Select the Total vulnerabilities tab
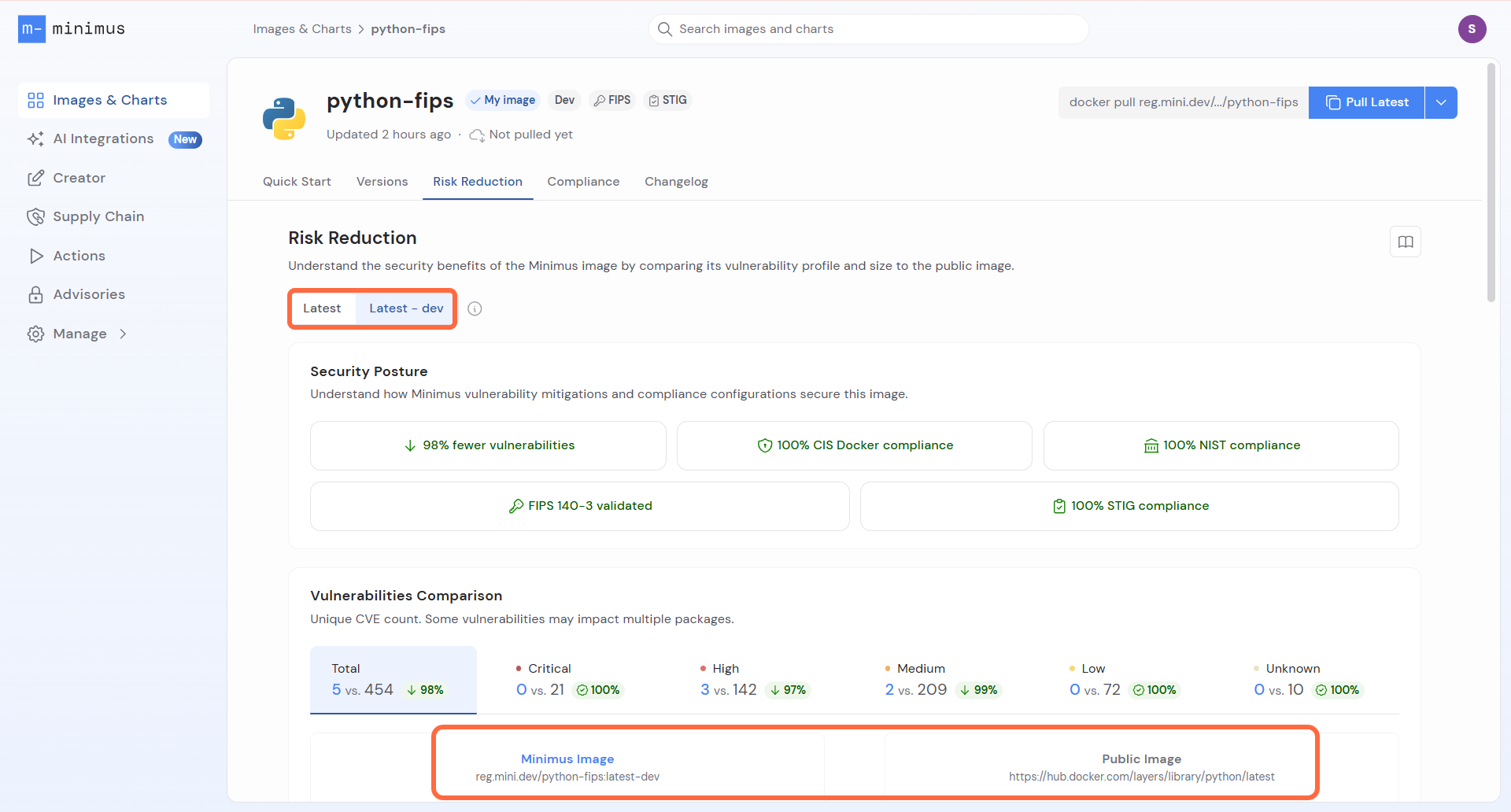The height and width of the screenshot is (812, 1511). [393, 680]
